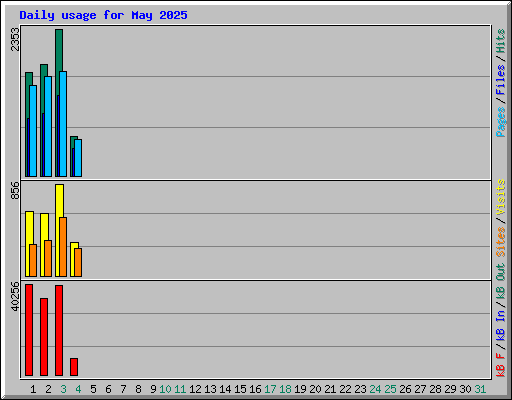The height and width of the screenshot is (400, 512).
Task: Click day 15 on the date axis
Action: (x=240, y=389)
